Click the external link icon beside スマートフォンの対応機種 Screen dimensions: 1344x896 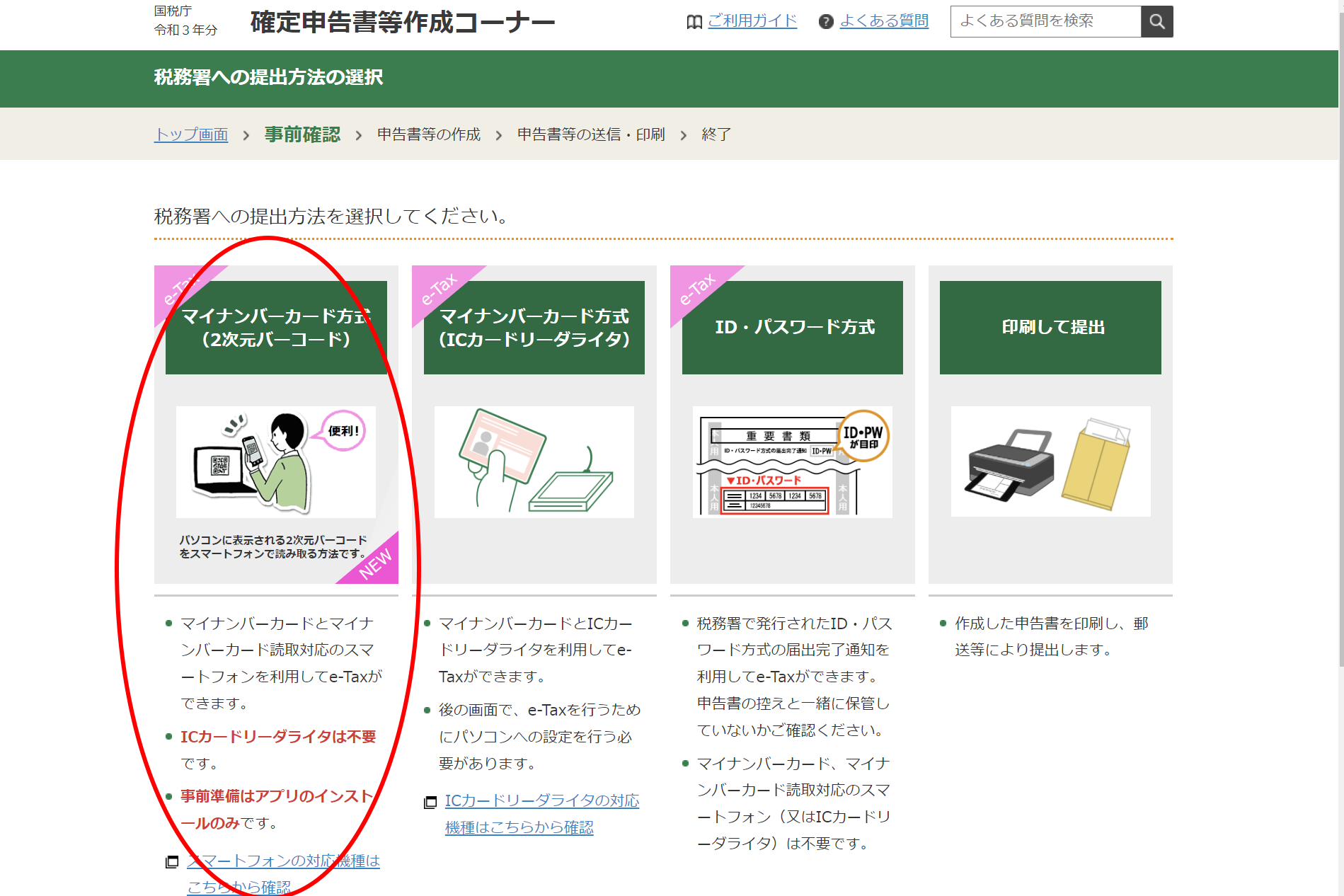click(x=172, y=862)
